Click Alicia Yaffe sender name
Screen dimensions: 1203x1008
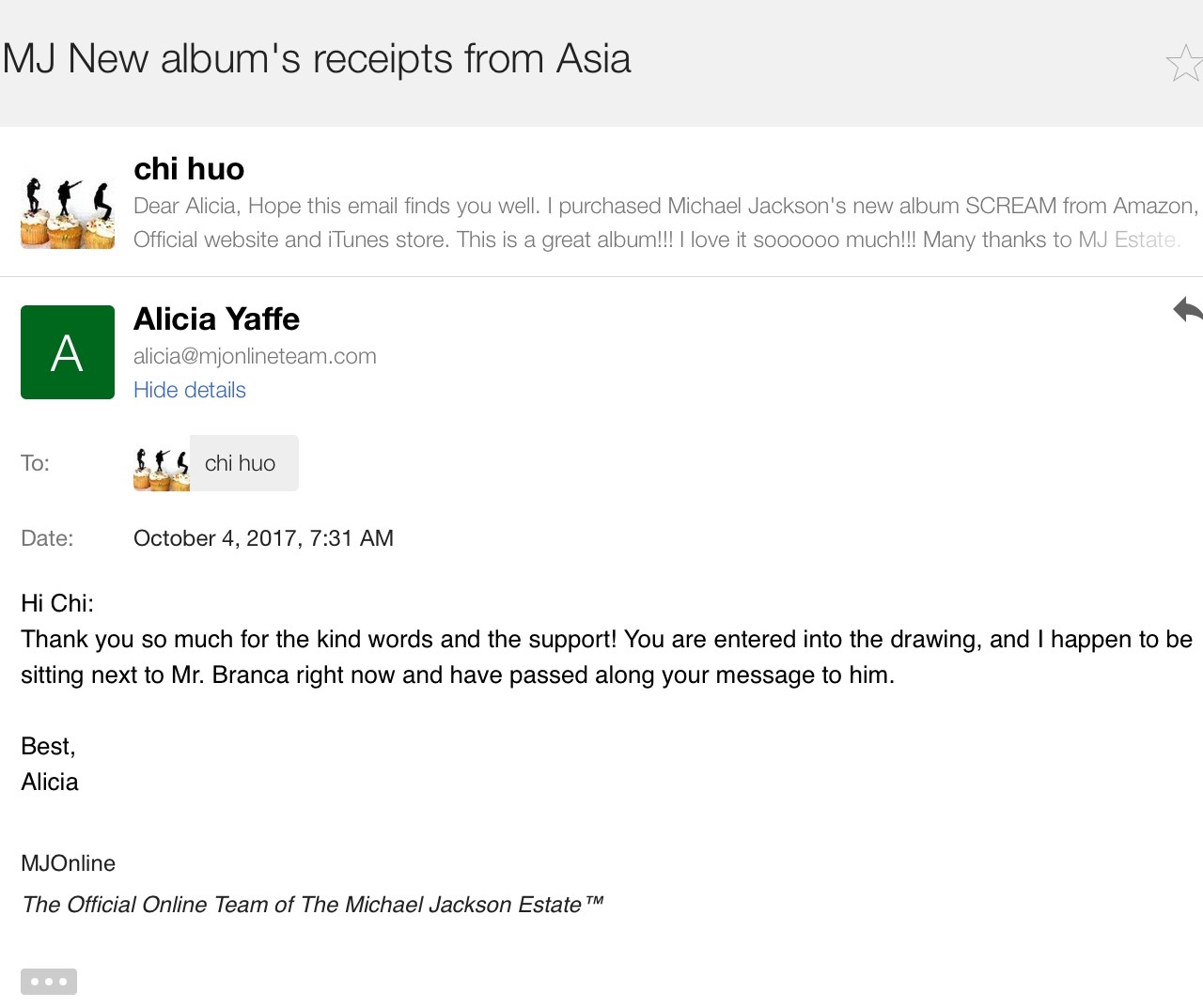point(216,319)
